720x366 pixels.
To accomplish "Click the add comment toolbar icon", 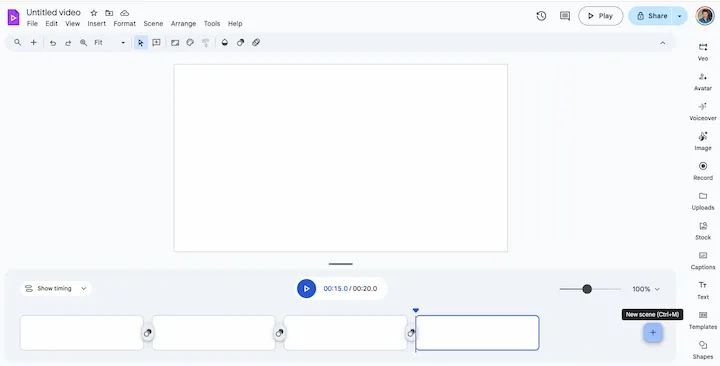I will pyautogui.click(x=156, y=42).
